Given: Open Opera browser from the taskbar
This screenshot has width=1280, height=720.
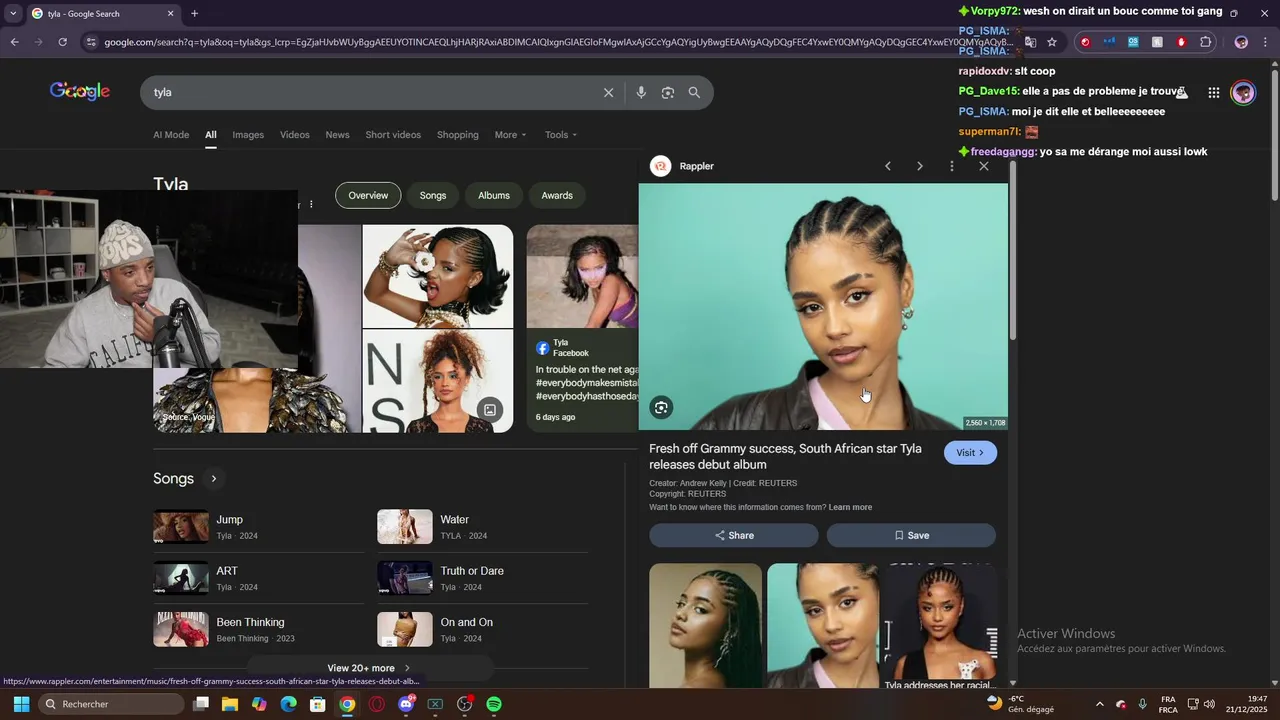Looking at the screenshot, I should click(377, 704).
